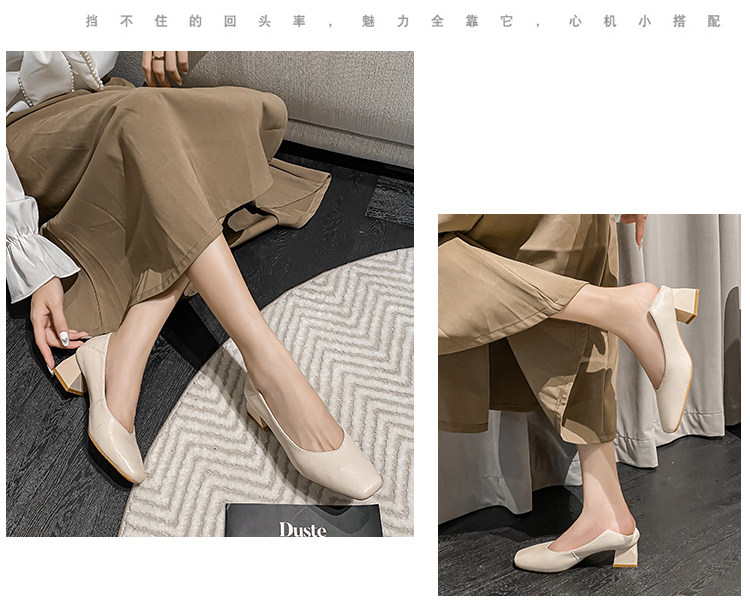The image size is (750, 608).
Task: Open the right photo of raised heel shoe
Action: [x=589, y=405]
